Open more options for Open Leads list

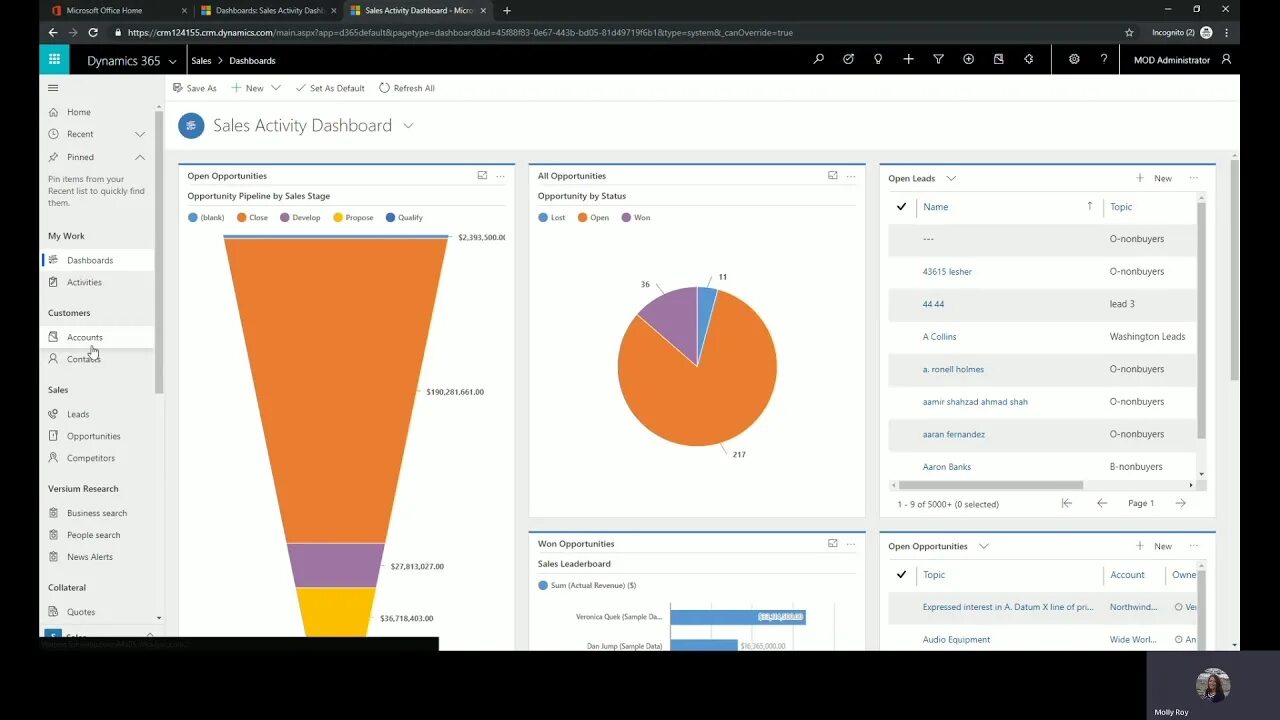pos(1193,178)
